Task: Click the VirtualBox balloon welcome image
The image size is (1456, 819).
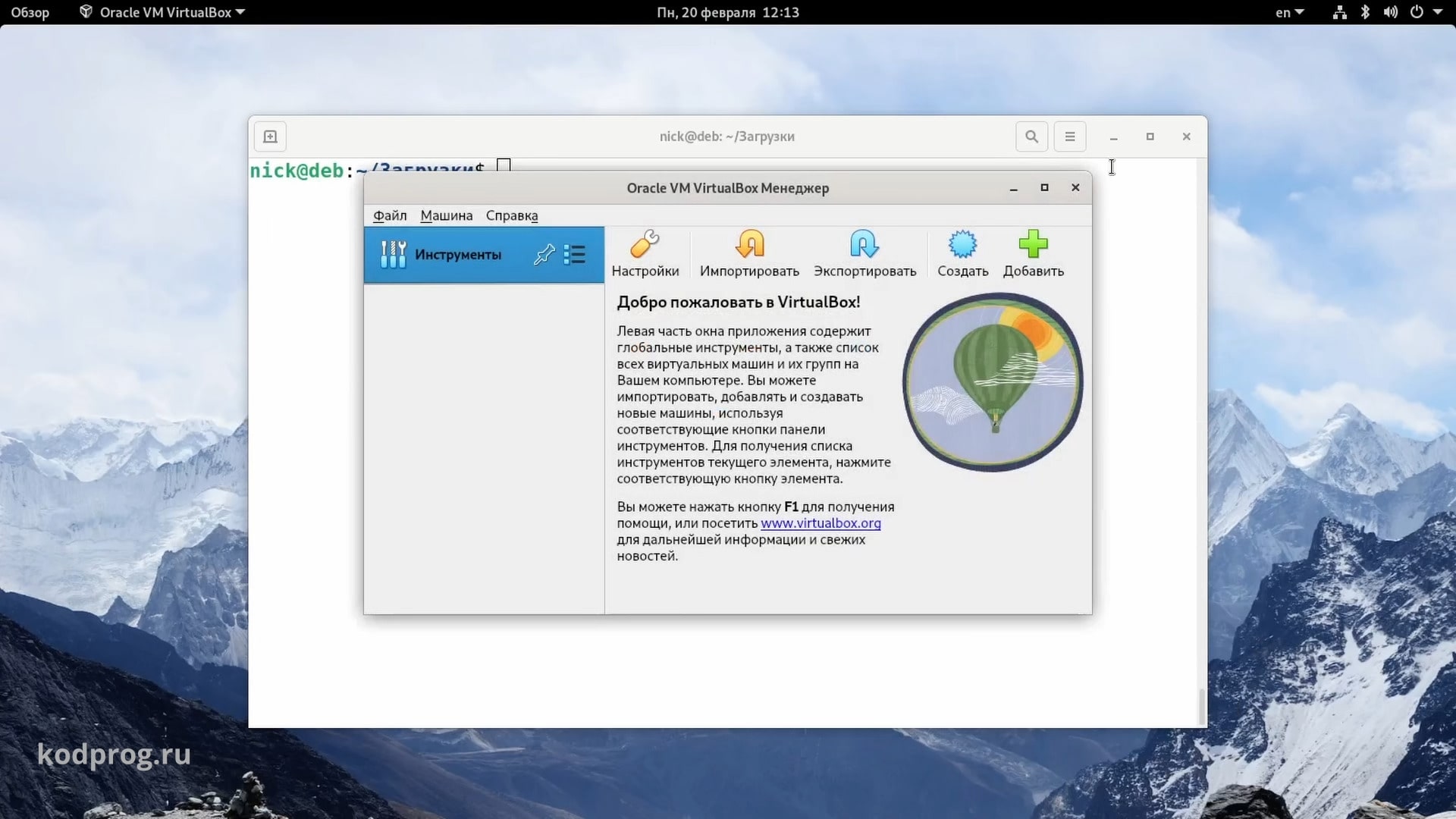Action: coord(993,382)
